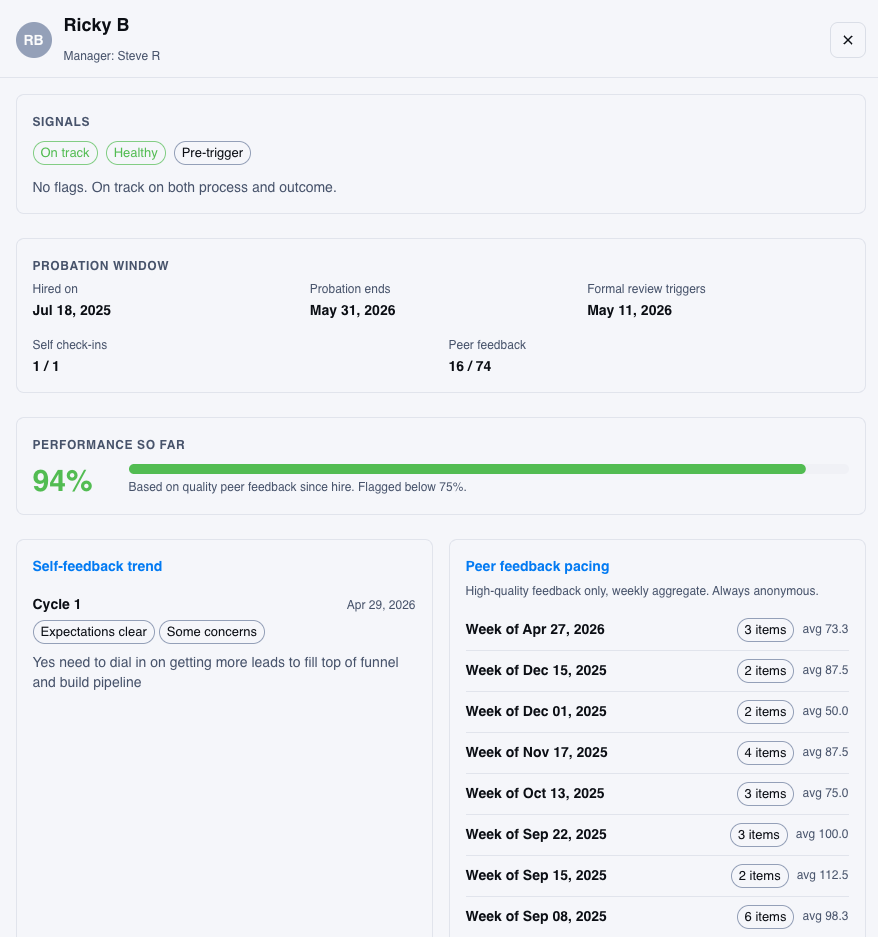Image resolution: width=878 pixels, height=937 pixels.
Task: Close the Ricky B profile panel
Action: click(848, 40)
